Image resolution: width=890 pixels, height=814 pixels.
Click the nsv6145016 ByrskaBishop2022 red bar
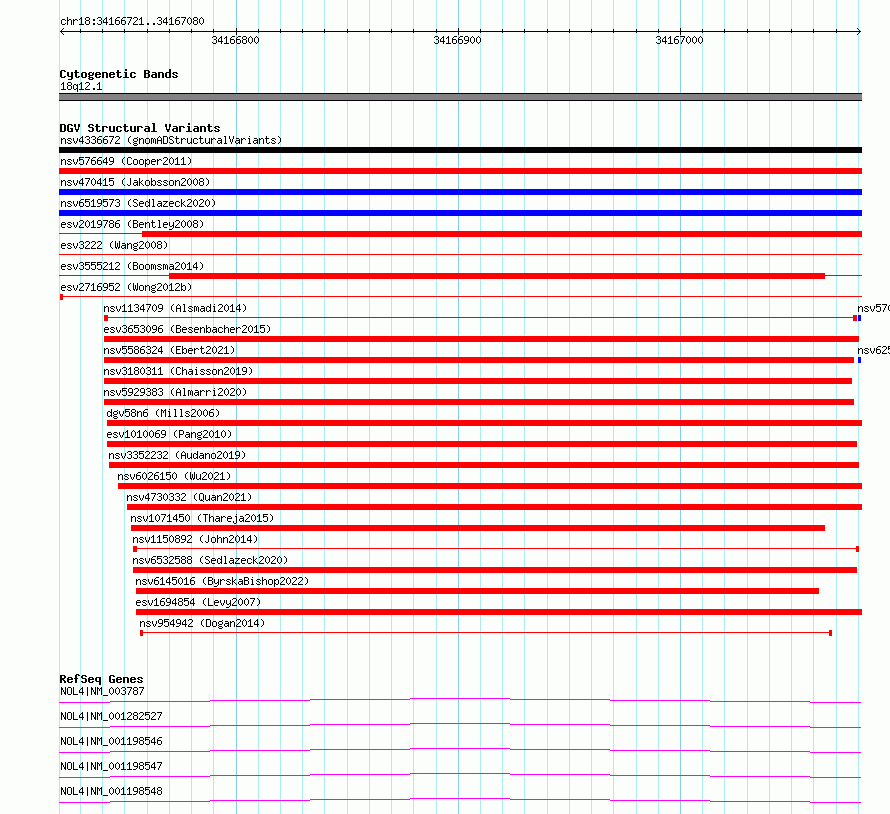(x=477, y=591)
